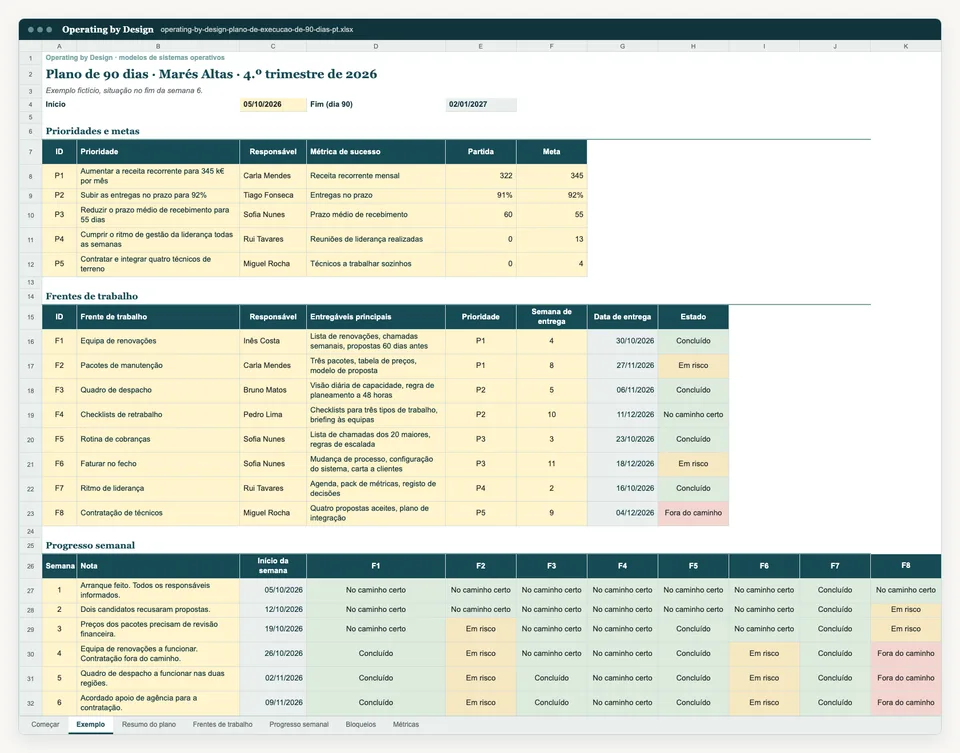This screenshot has height=753, width=960.
Task: Click week 3 F2 'Em risco' cell
Action: pyautogui.click(x=481, y=629)
